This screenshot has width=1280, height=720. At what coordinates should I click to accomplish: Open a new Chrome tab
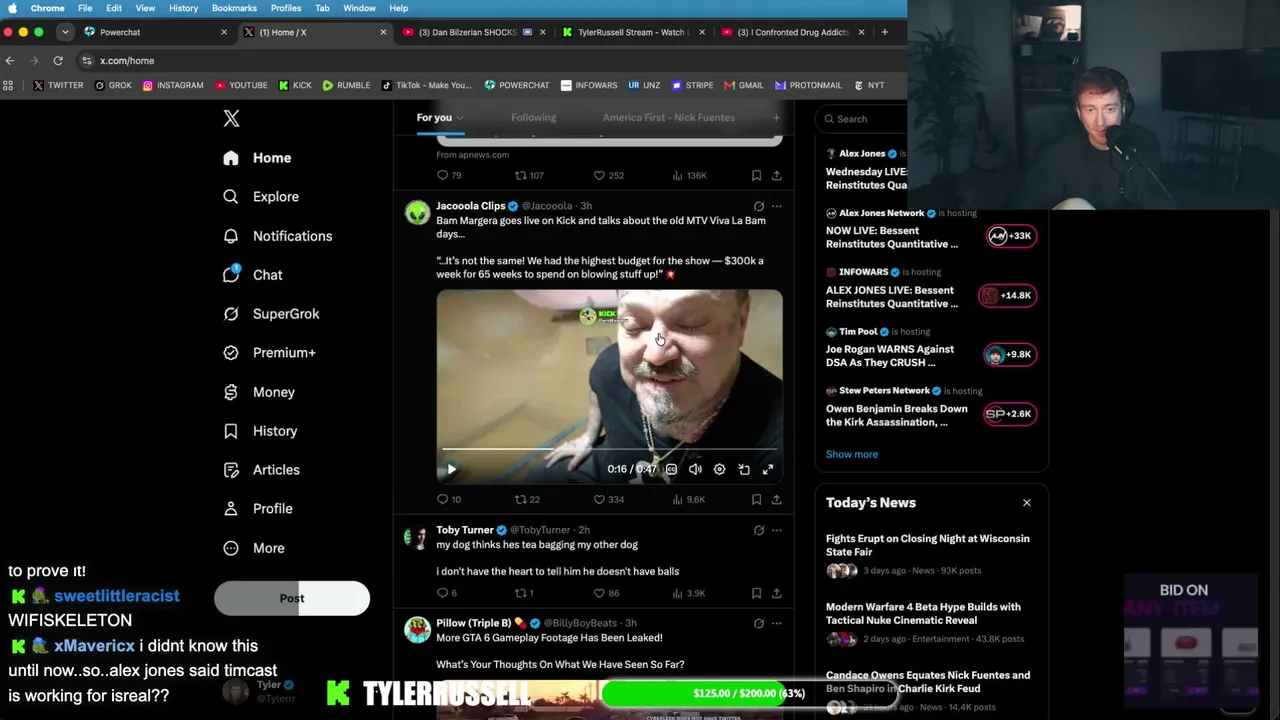point(884,32)
